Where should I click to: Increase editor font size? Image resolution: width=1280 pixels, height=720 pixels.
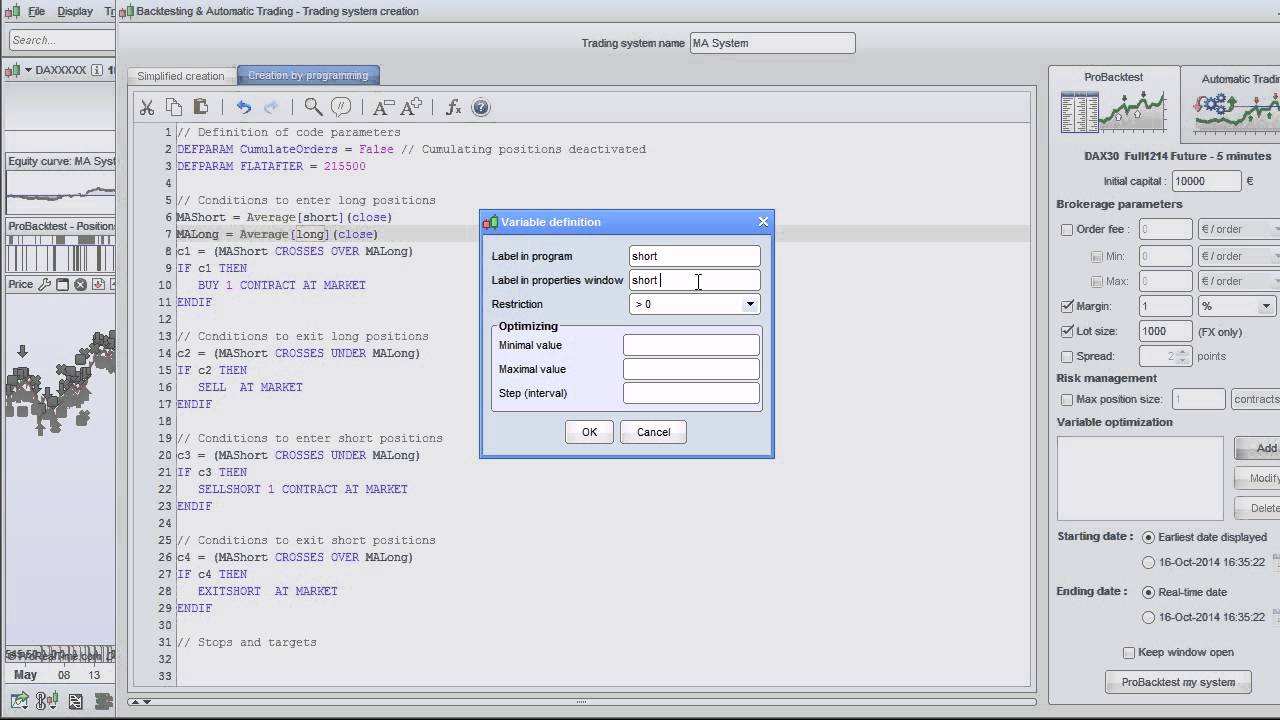tap(411, 107)
